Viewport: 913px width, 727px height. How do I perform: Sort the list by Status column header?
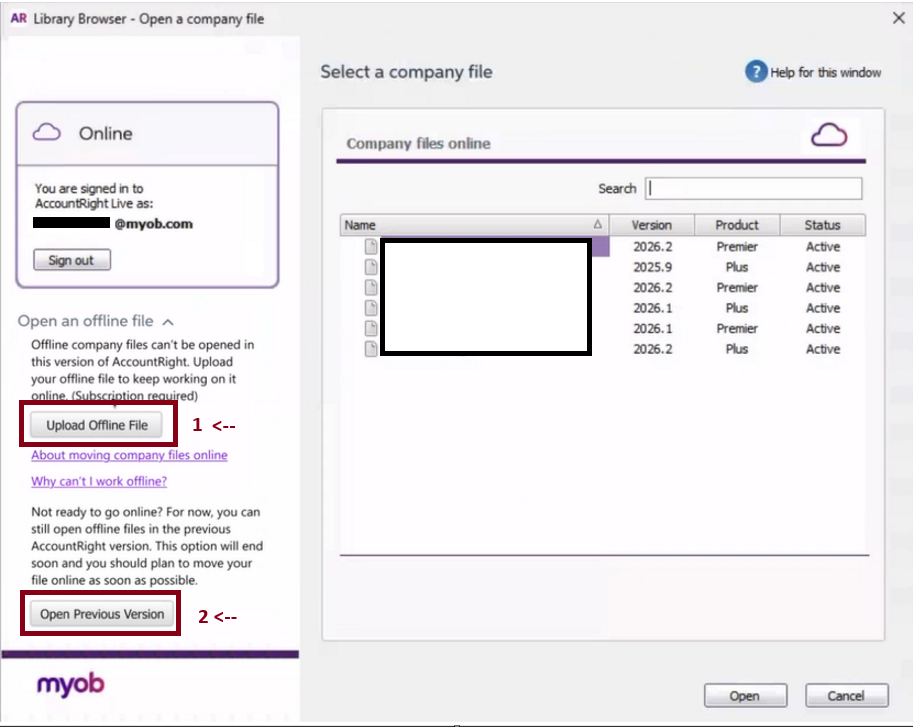(x=822, y=225)
